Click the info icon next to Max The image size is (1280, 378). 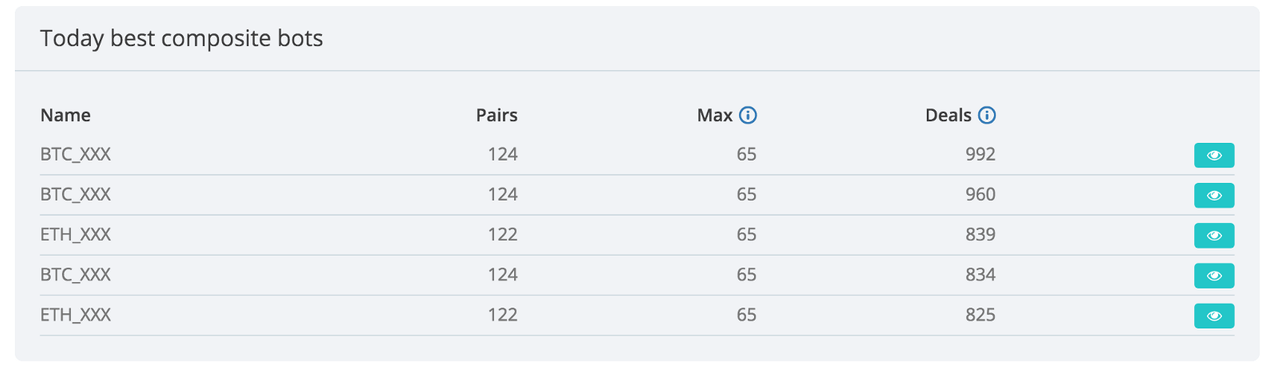tap(748, 115)
